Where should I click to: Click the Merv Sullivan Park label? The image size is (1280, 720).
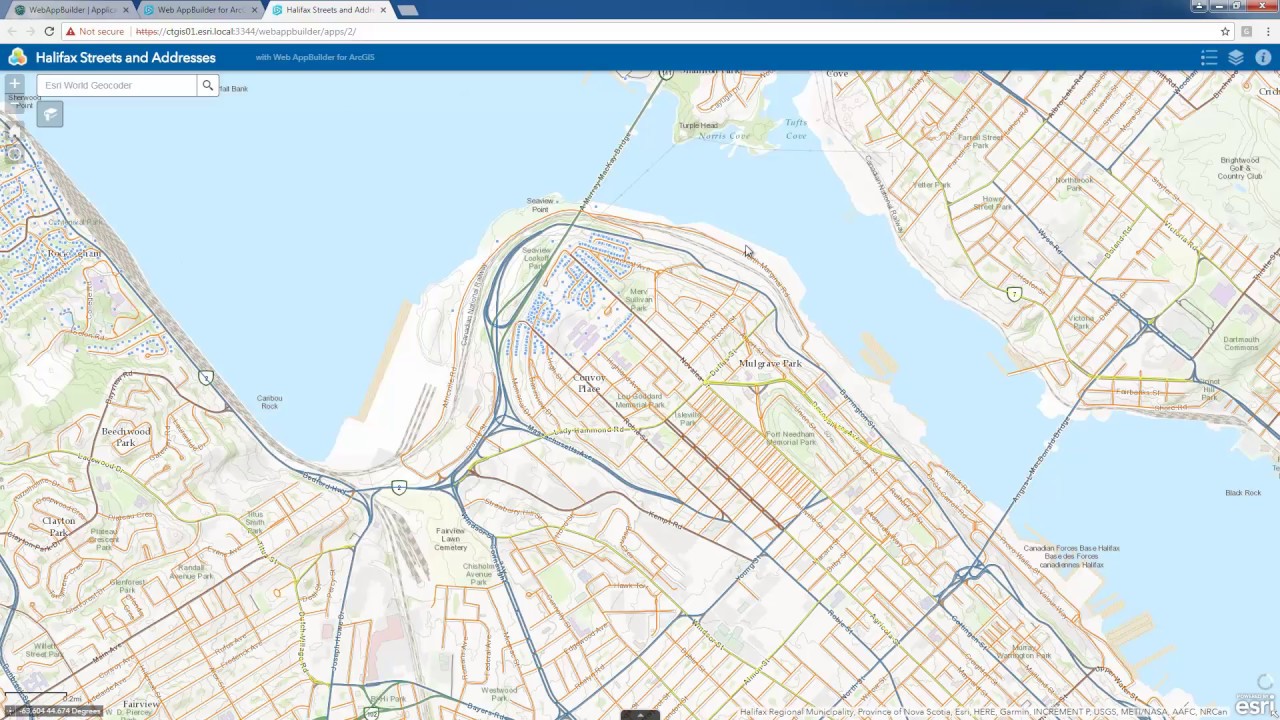[x=639, y=299]
